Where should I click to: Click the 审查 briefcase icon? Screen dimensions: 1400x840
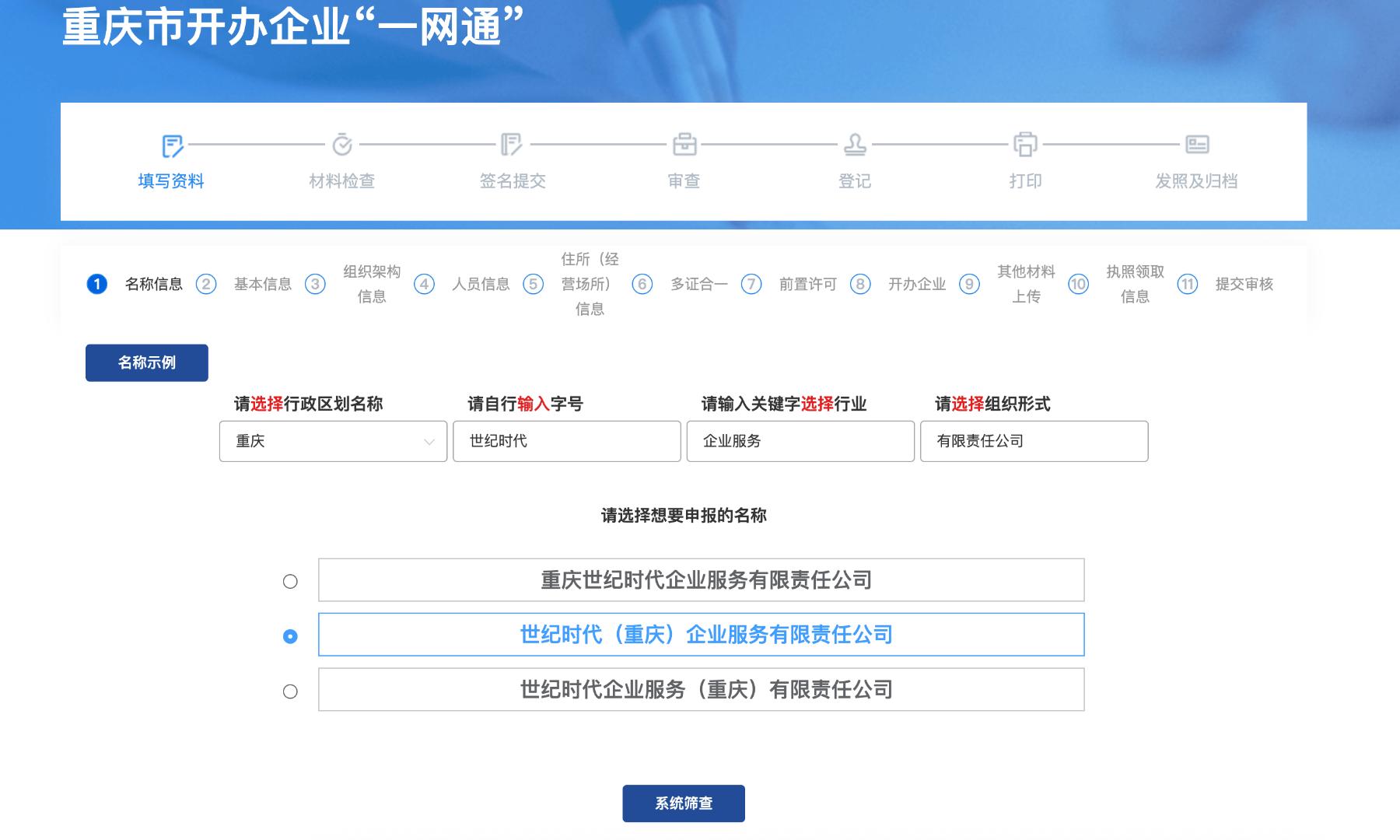pyautogui.click(x=684, y=144)
